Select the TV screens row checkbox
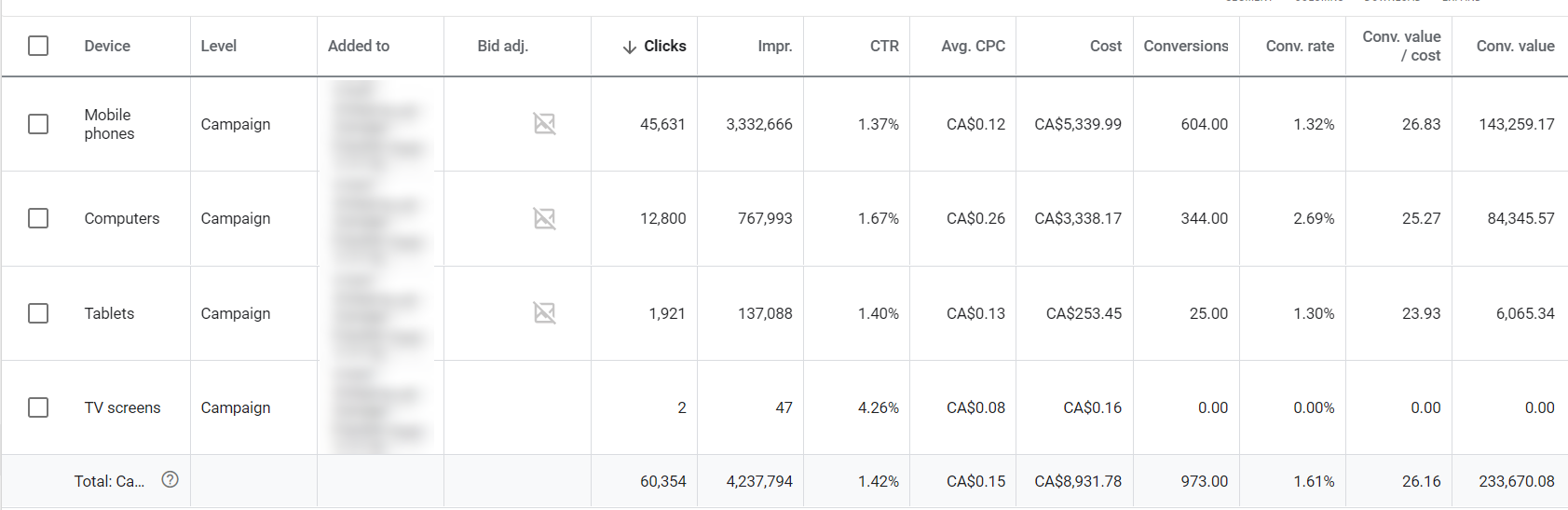The height and width of the screenshot is (510, 1568). pyautogui.click(x=38, y=407)
